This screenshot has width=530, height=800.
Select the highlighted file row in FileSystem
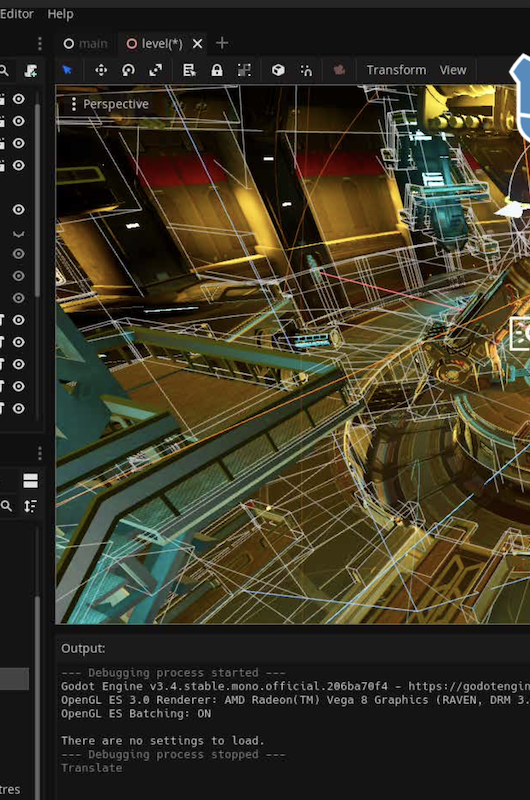pyautogui.click(x=14, y=679)
